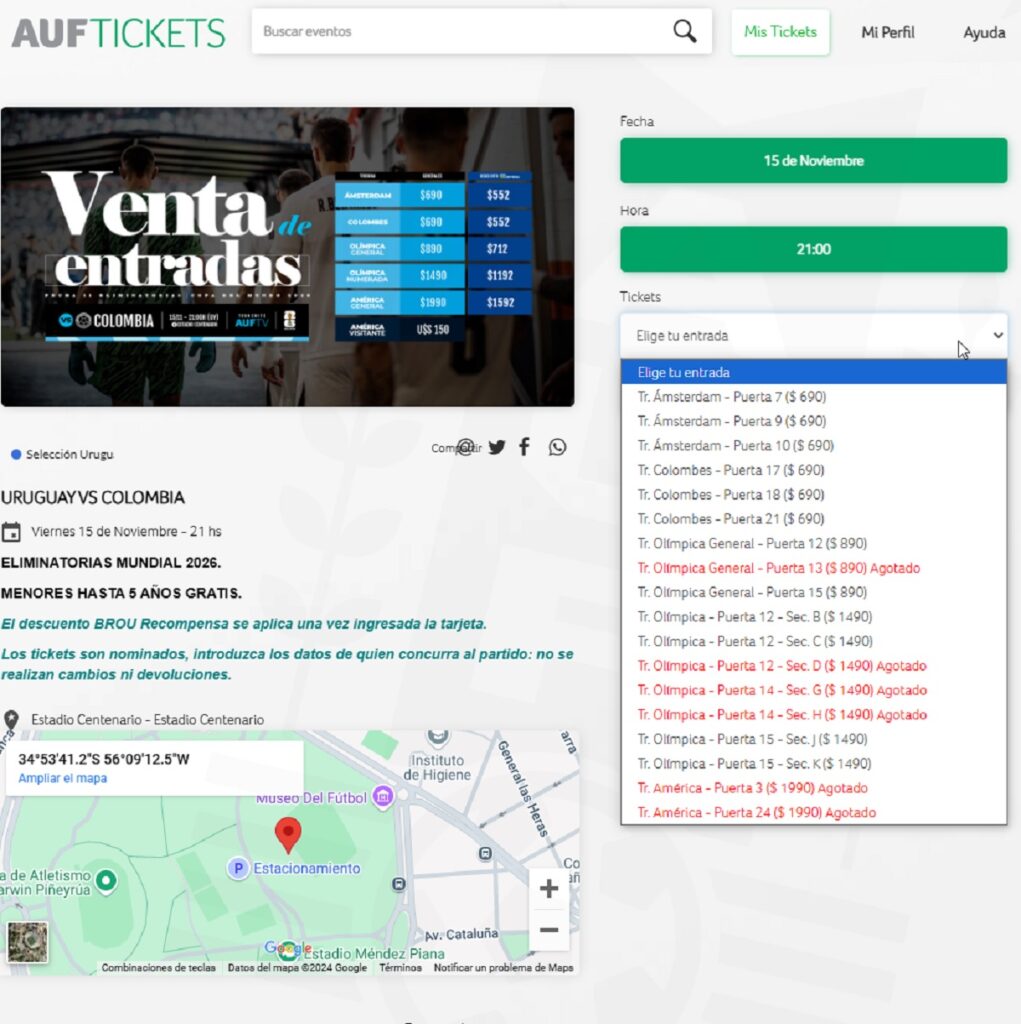Click the URUGUAY VS COLOMBIA title
Screen dimensions: 1021x1024
pos(93,498)
